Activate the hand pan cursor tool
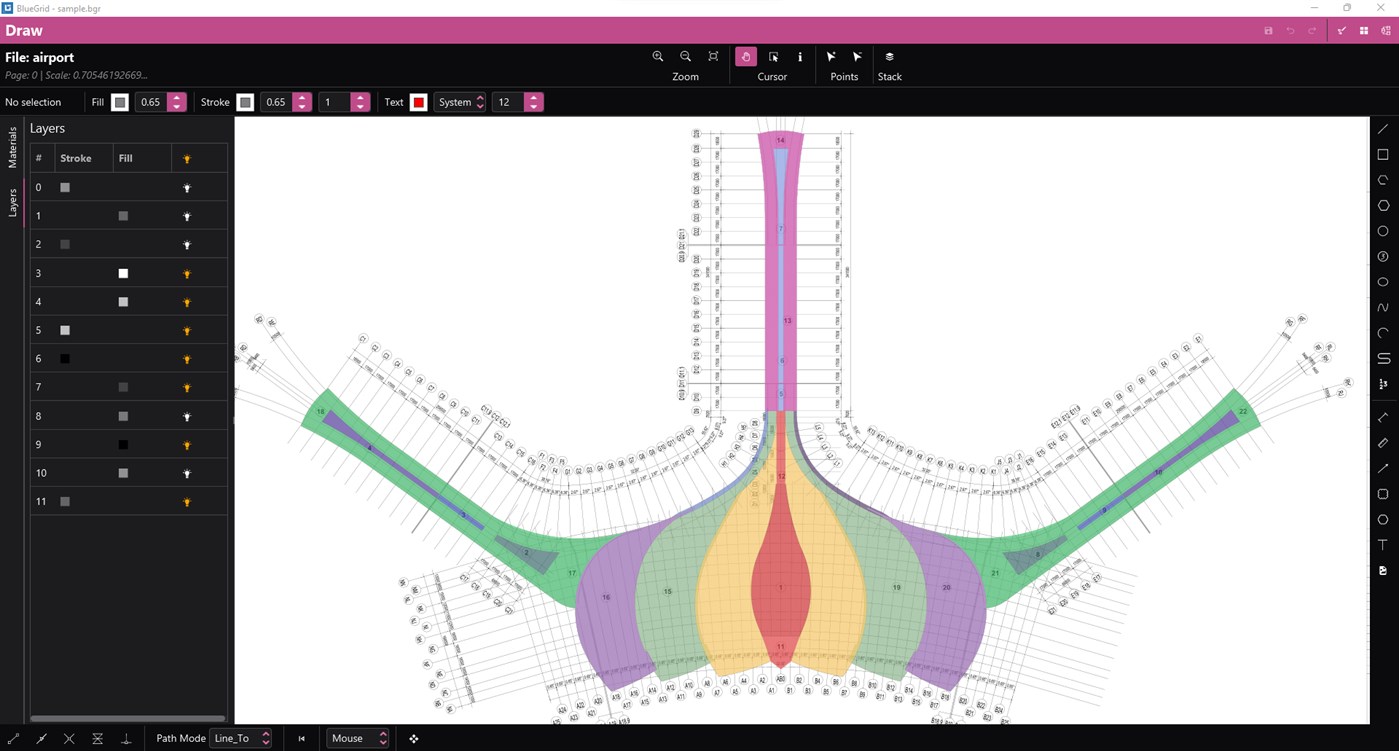 tap(745, 57)
